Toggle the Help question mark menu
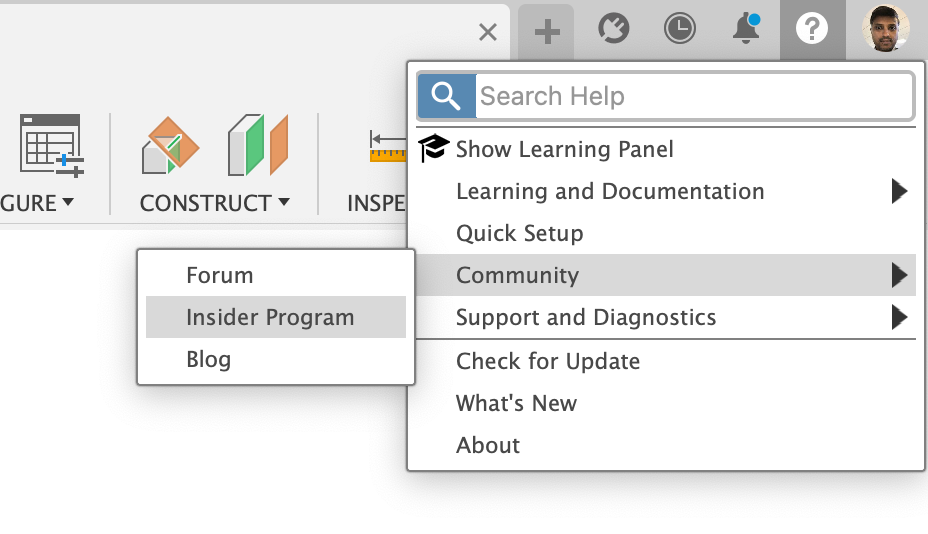928x534 pixels. [812, 29]
